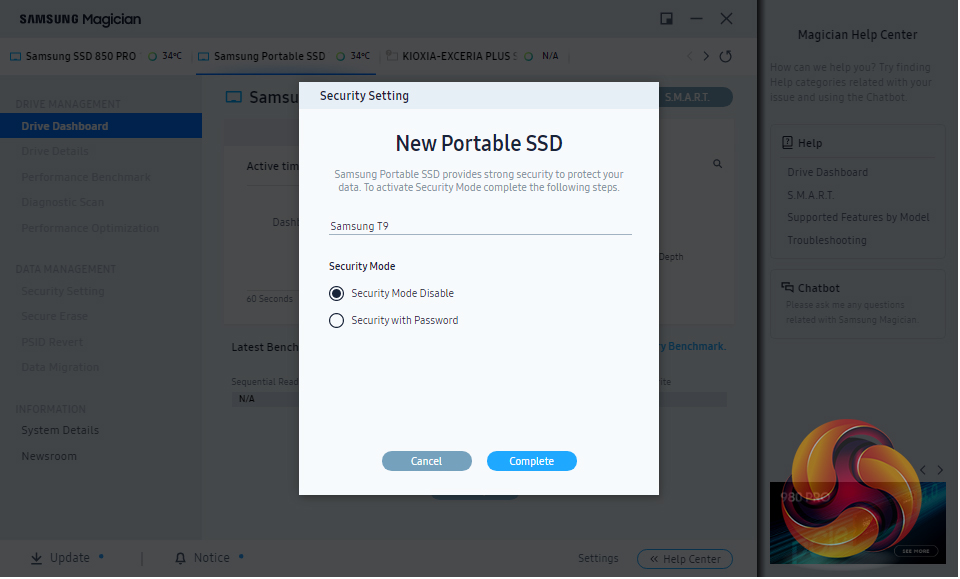Go to Diagnostic Scan
Screen dimensions: 960x579
pos(62,203)
